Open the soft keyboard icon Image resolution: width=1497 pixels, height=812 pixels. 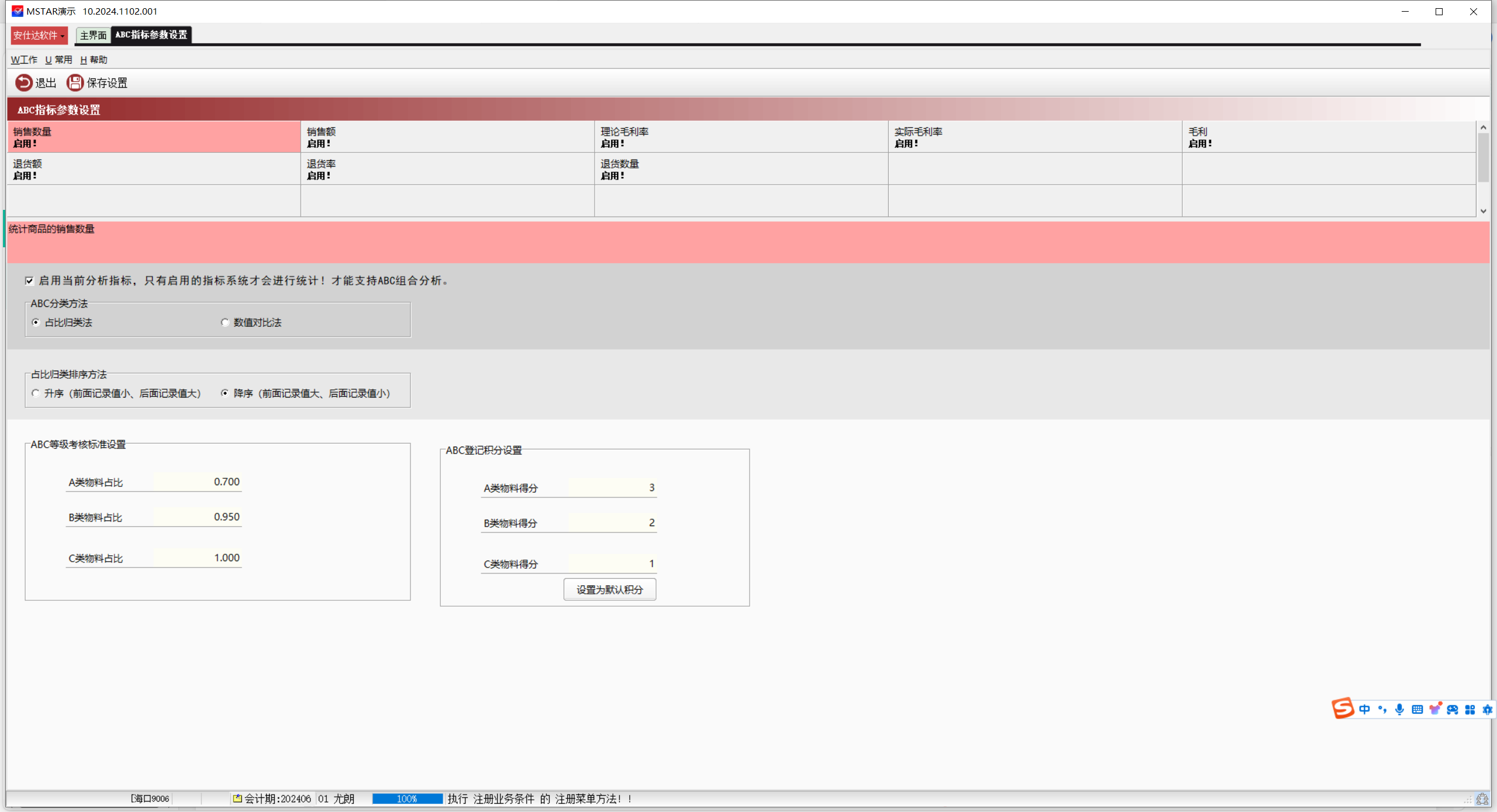(x=1417, y=709)
